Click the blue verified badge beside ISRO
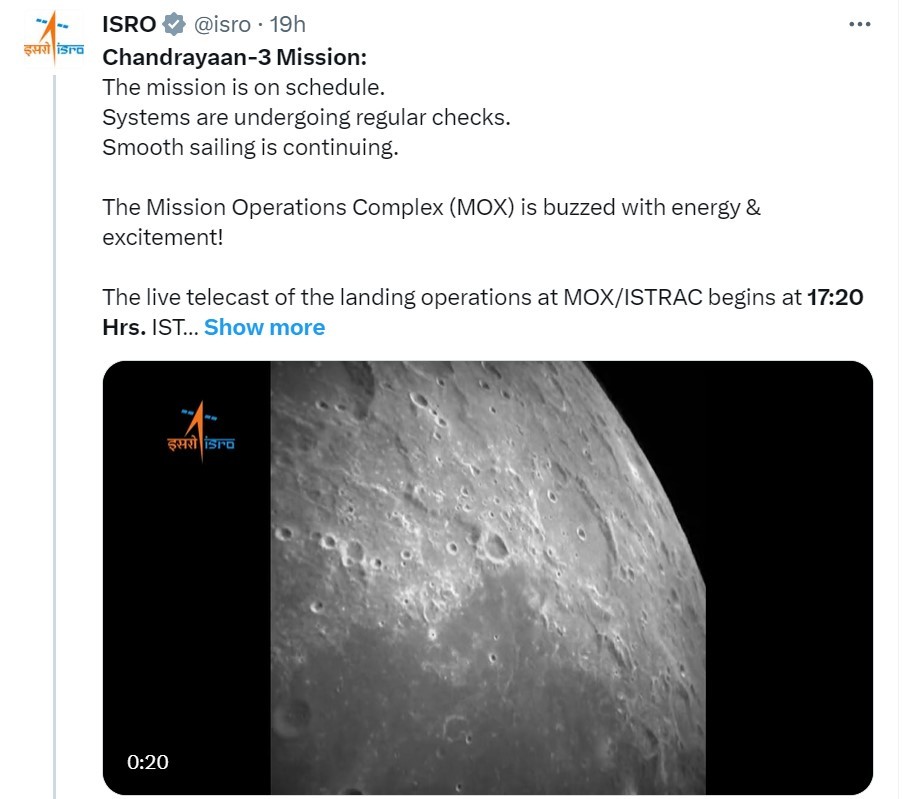 click(x=174, y=24)
